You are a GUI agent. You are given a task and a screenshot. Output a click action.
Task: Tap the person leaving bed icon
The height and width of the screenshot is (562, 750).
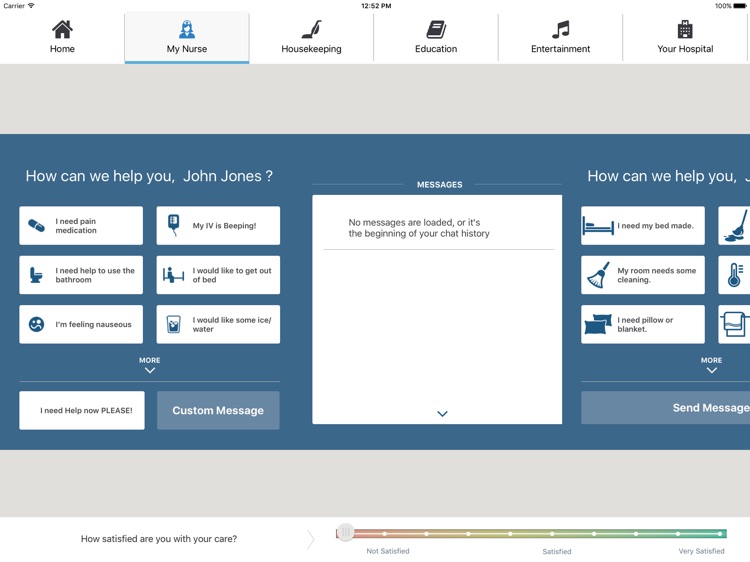(x=173, y=275)
